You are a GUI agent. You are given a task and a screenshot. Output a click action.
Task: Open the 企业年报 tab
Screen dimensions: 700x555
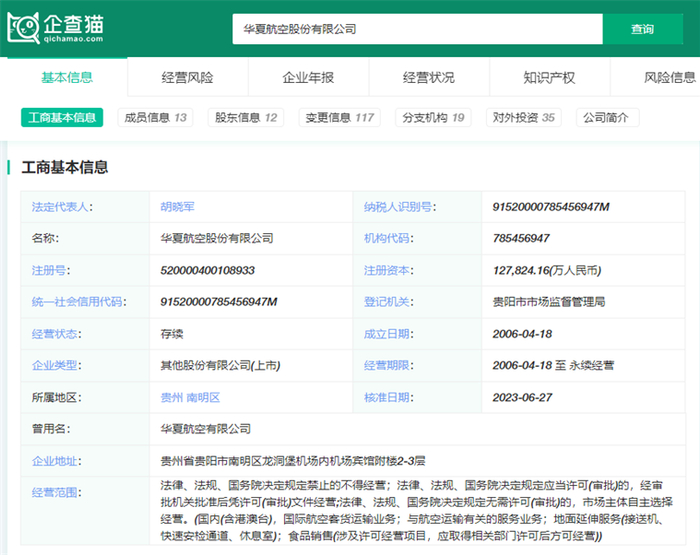[x=308, y=78]
